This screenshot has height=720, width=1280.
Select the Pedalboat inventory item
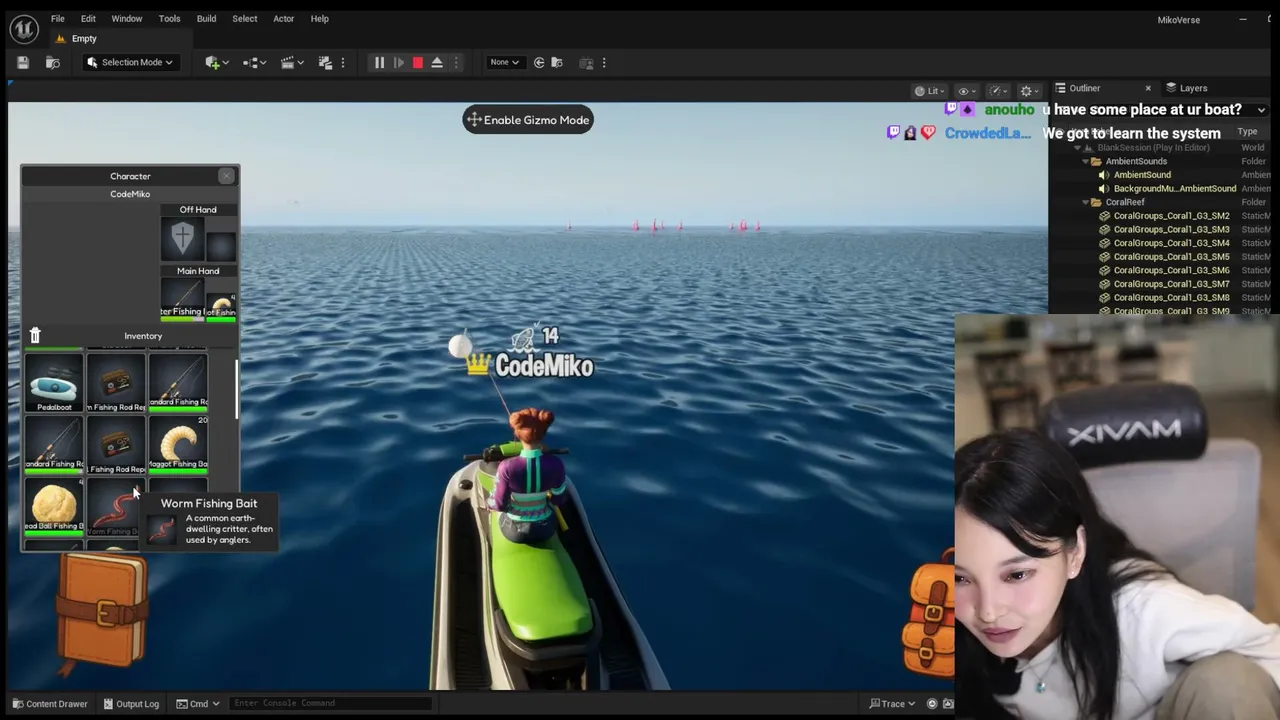point(54,384)
